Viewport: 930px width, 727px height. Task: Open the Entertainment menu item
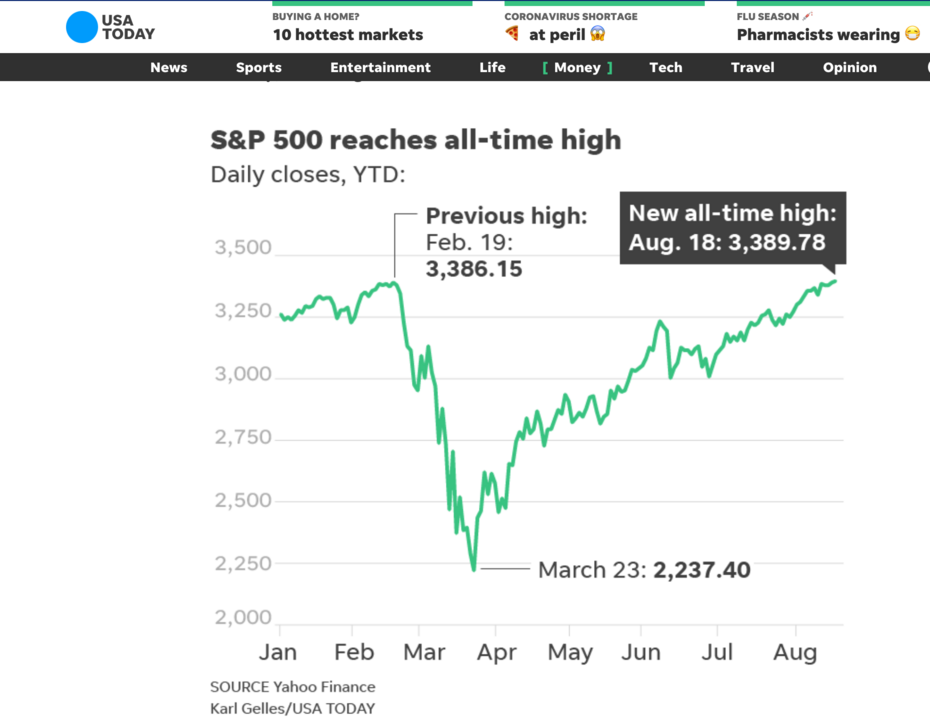380,67
